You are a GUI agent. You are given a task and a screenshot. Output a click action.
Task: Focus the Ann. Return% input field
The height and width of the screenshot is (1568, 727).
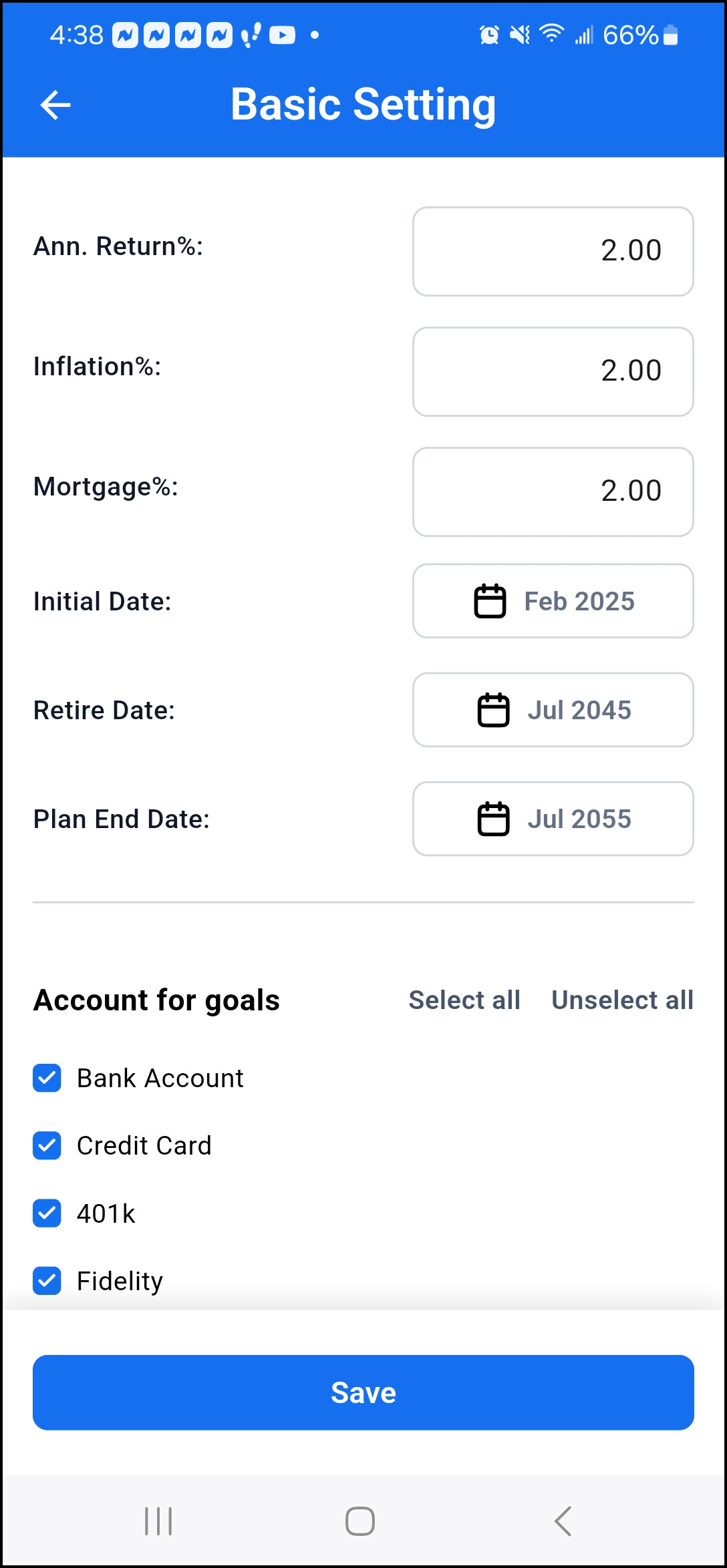[x=553, y=251]
